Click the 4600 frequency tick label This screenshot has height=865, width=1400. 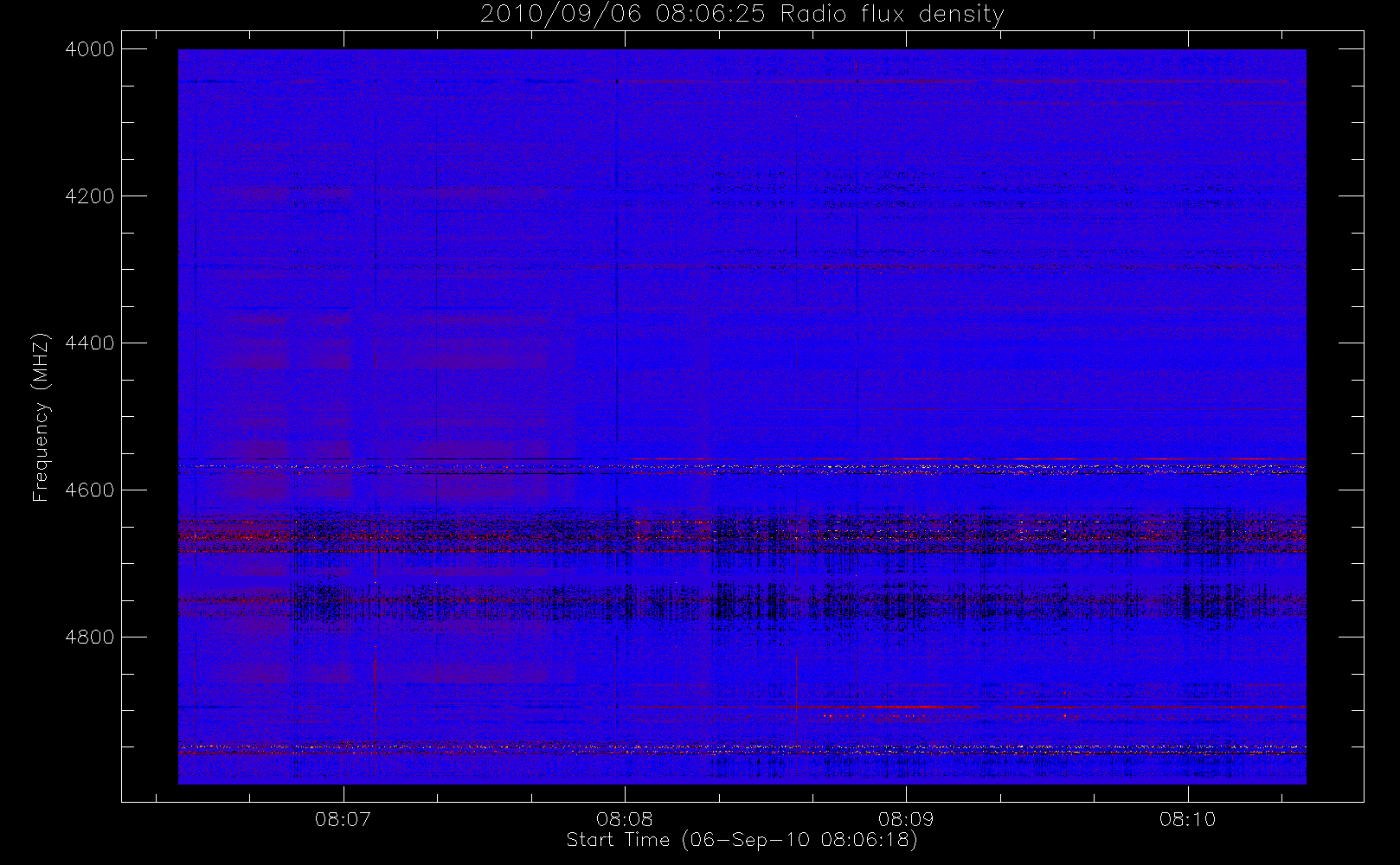coord(90,490)
